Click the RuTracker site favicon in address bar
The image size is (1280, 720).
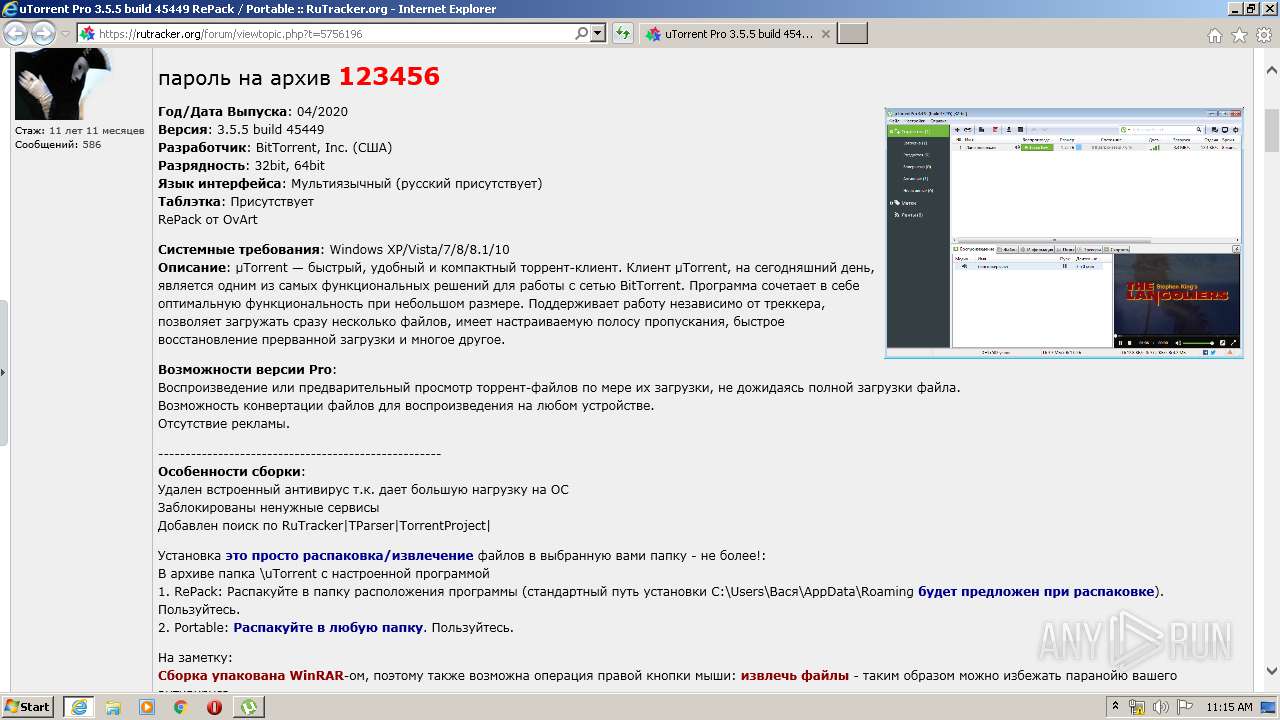tap(87, 34)
